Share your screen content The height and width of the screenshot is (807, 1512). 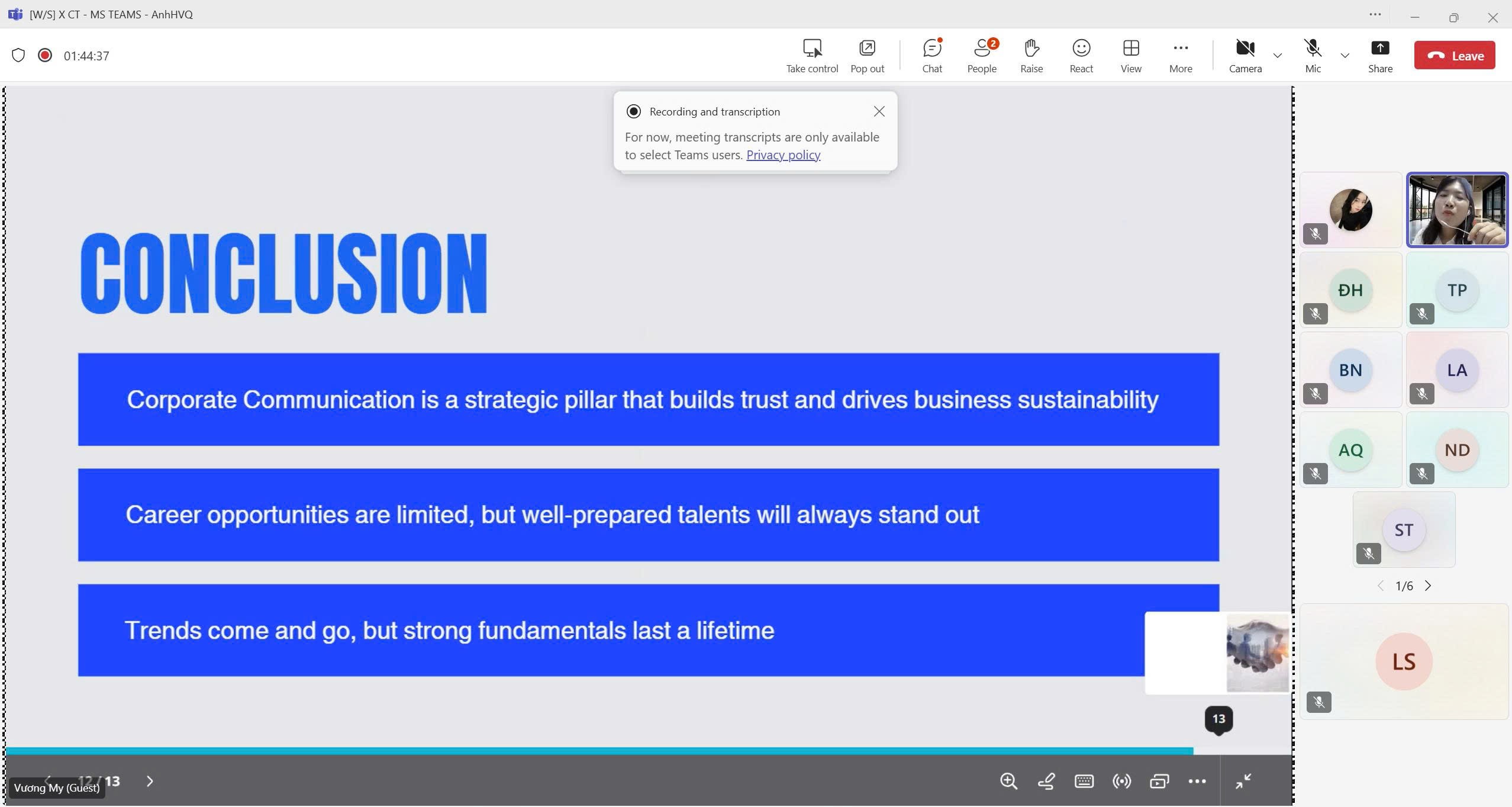(1379, 55)
